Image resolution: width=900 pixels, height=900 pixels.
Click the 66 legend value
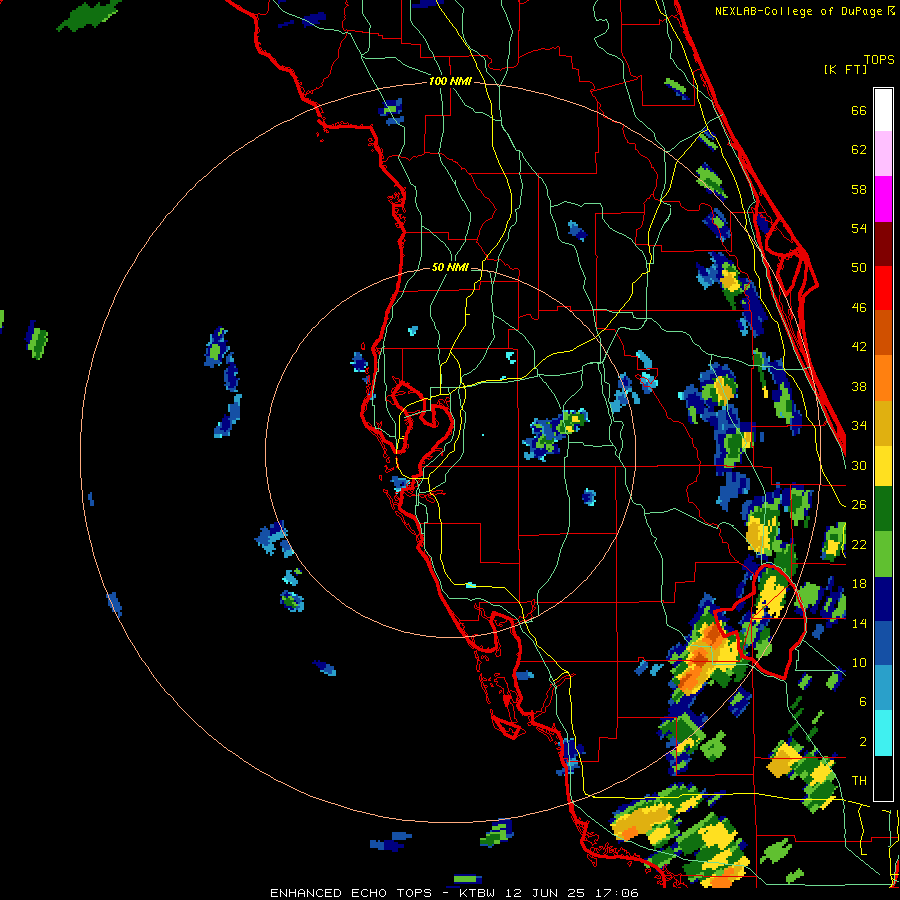click(x=859, y=110)
